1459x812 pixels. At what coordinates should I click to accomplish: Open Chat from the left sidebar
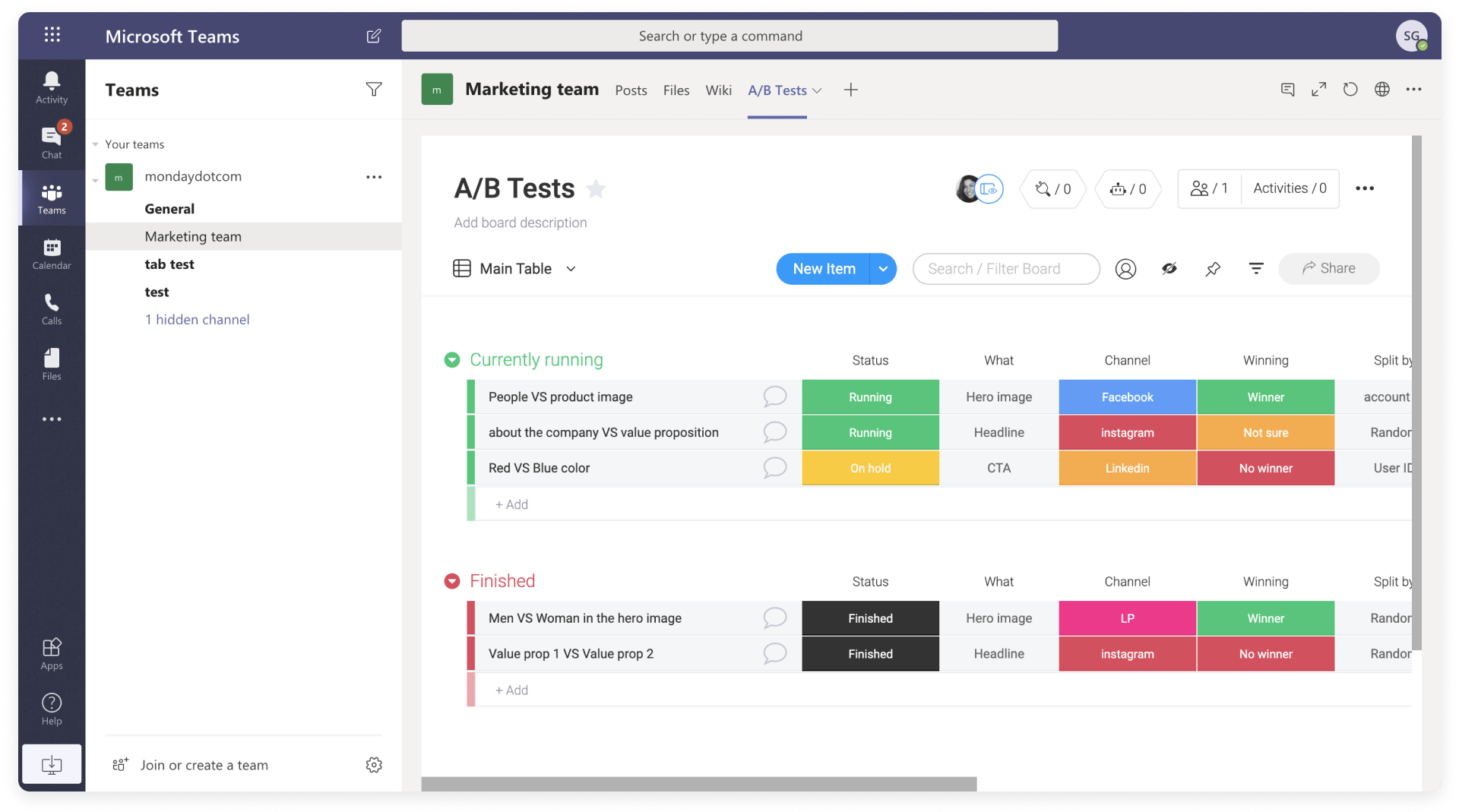click(x=51, y=139)
